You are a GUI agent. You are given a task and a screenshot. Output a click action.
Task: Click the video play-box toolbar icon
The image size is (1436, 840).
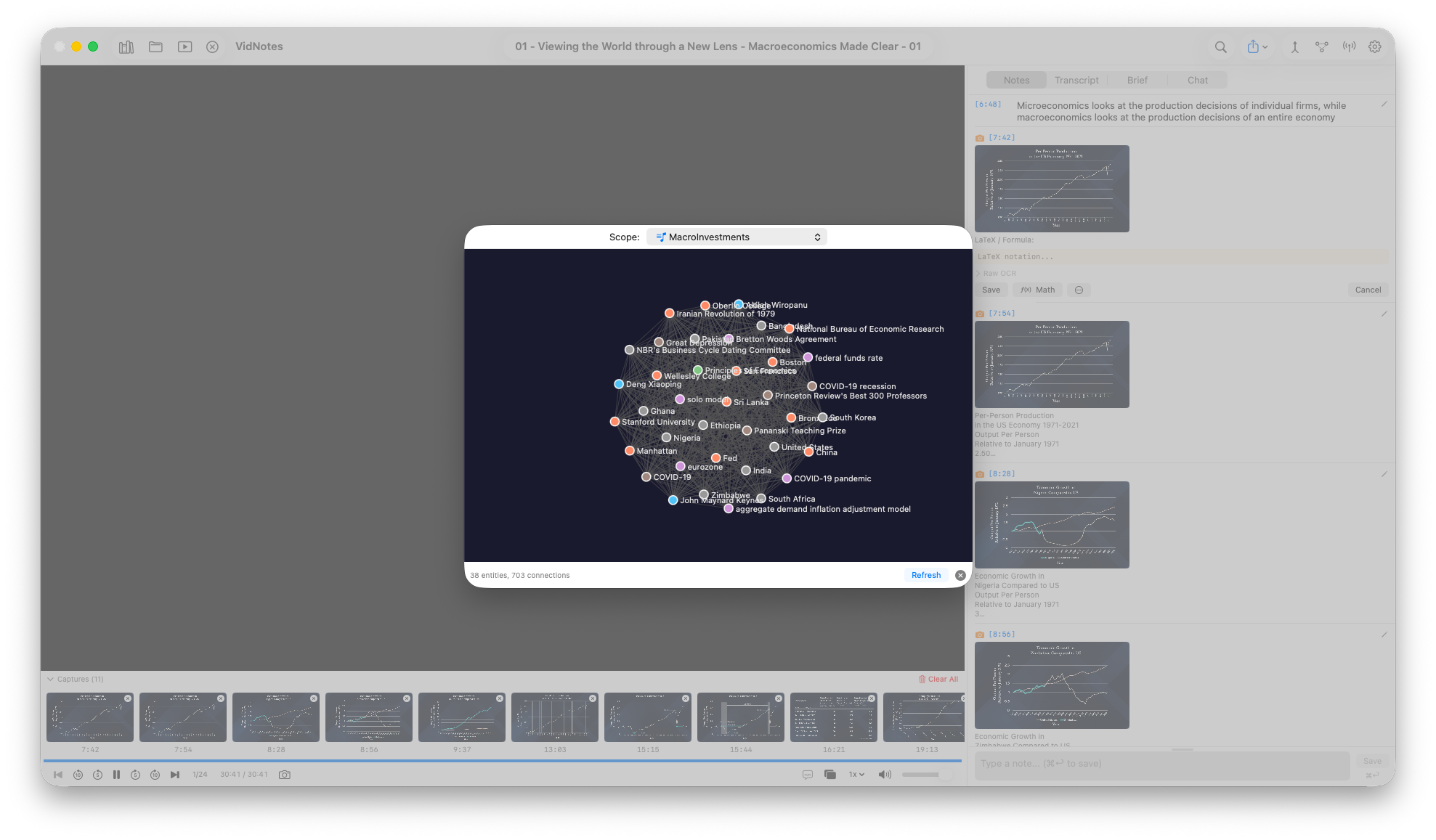185,46
